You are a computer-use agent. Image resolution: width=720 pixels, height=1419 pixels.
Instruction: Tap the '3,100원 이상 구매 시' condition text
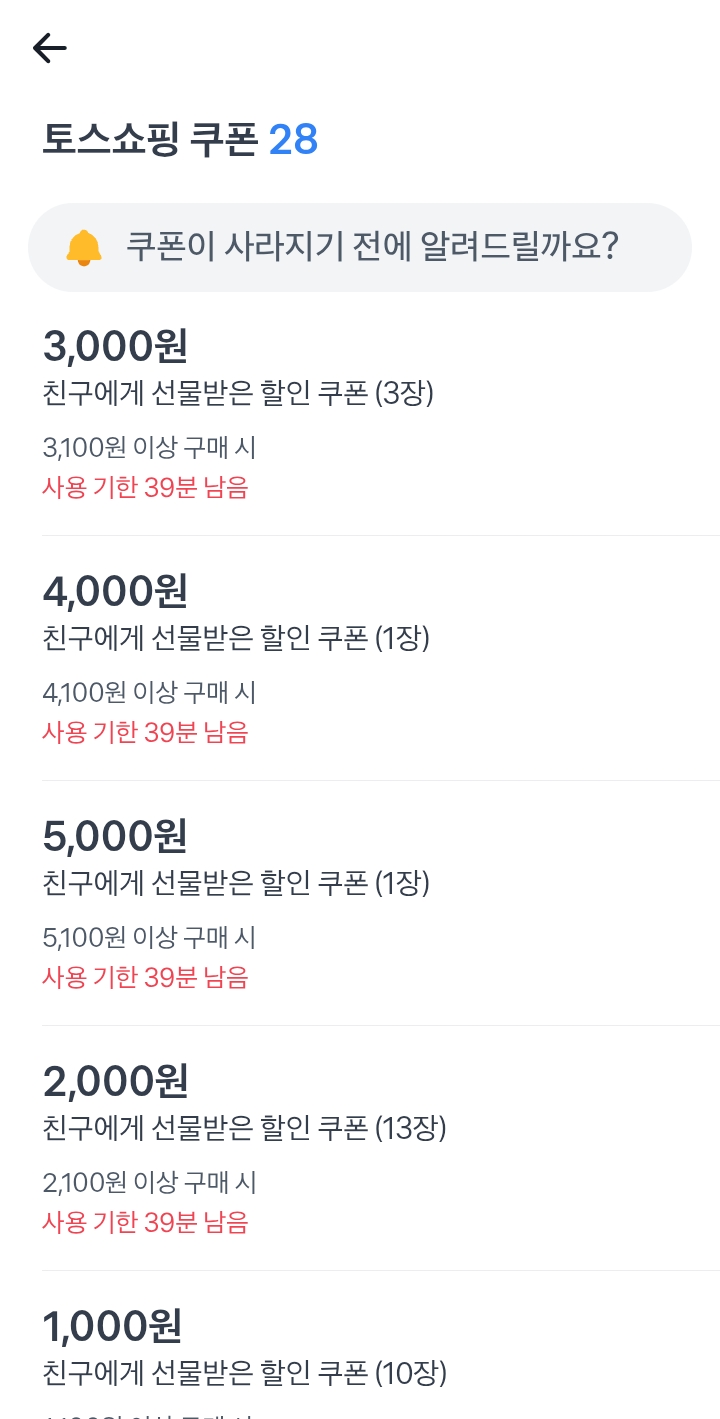tap(150, 446)
